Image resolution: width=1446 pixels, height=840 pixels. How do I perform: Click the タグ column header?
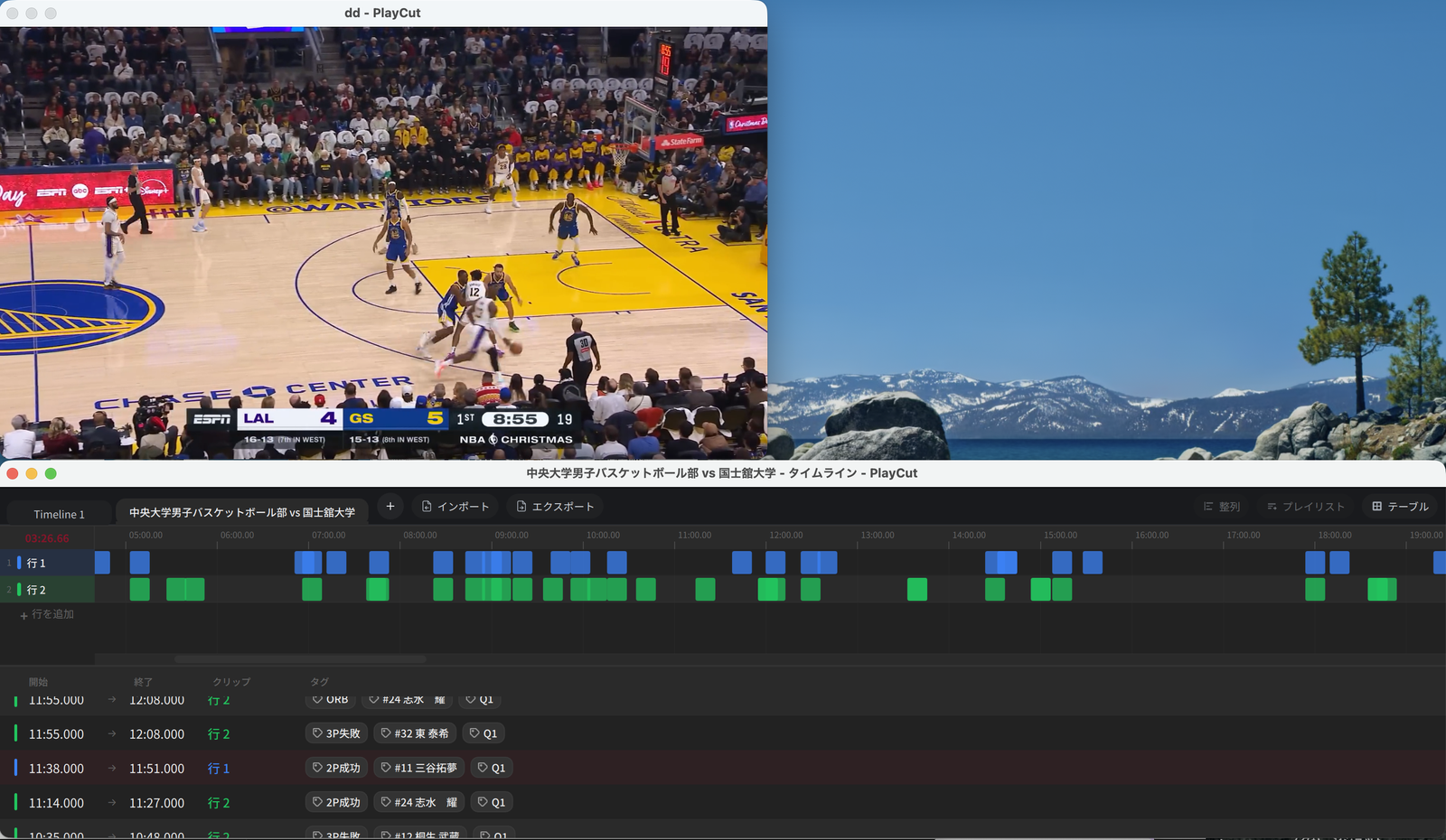coord(319,682)
